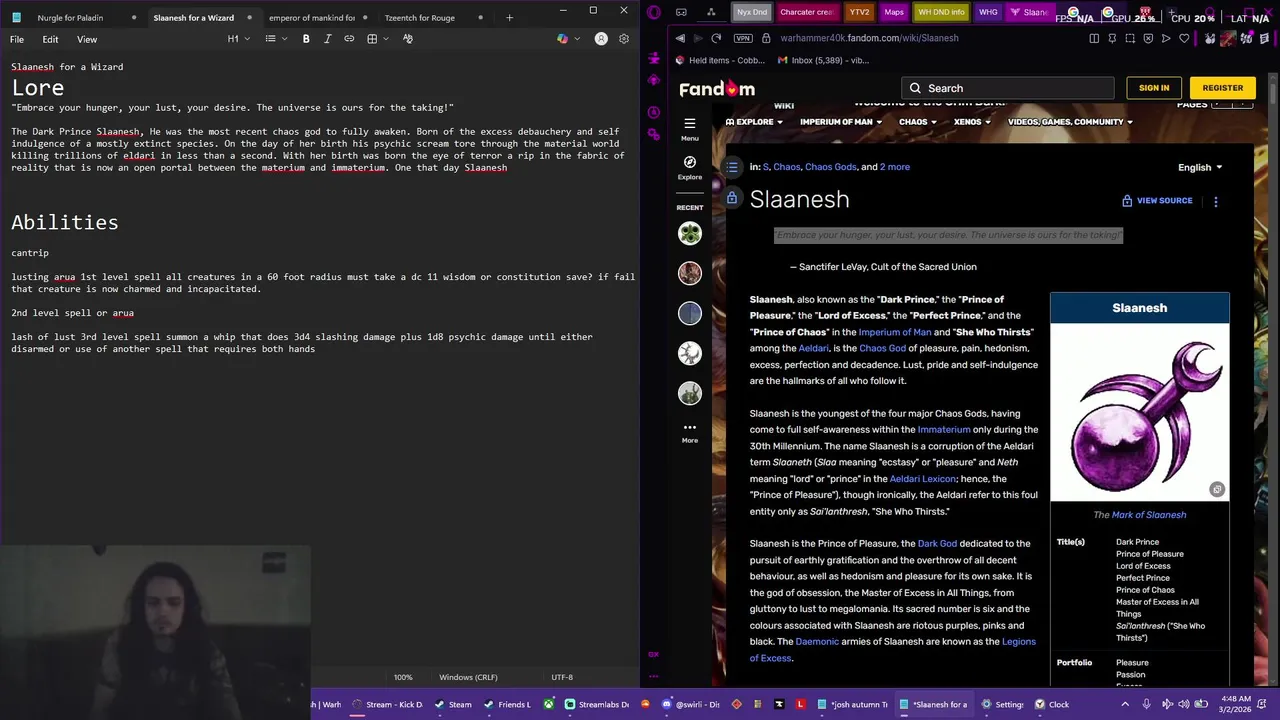Open the English language dropdown
The height and width of the screenshot is (720, 1280).
(1200, 167)
